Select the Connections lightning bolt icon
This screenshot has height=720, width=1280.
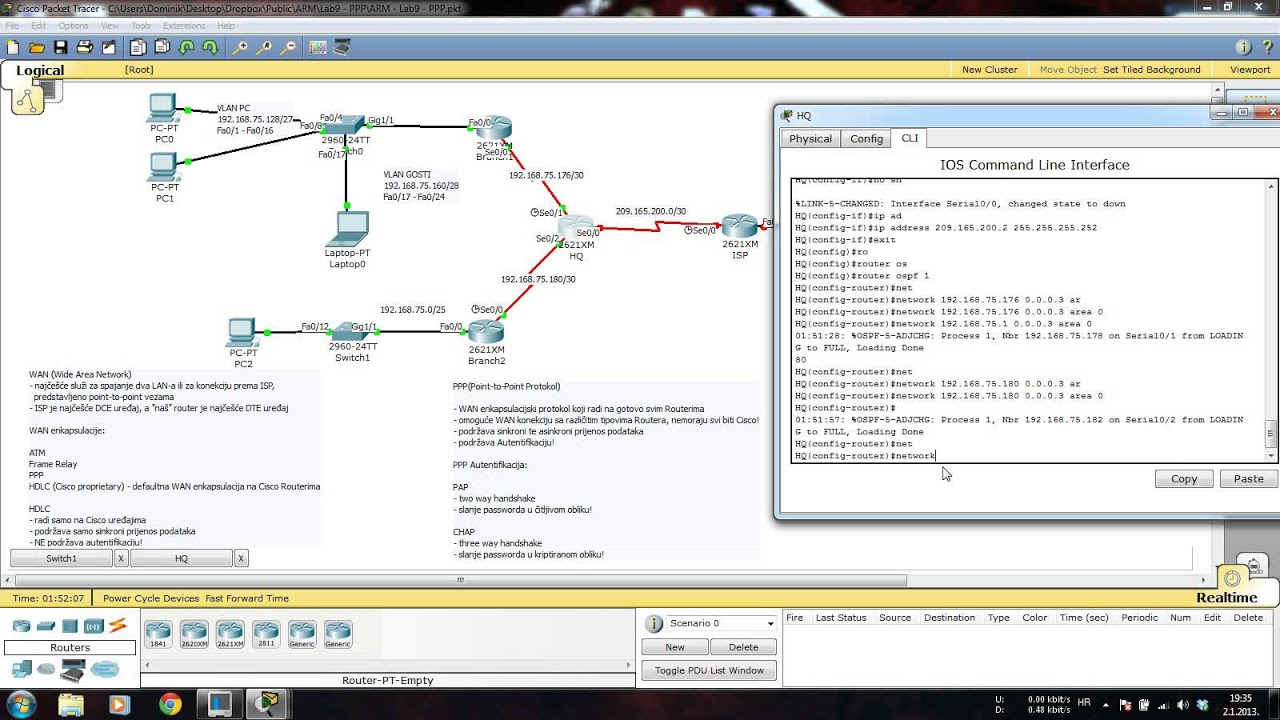[118, 626]
